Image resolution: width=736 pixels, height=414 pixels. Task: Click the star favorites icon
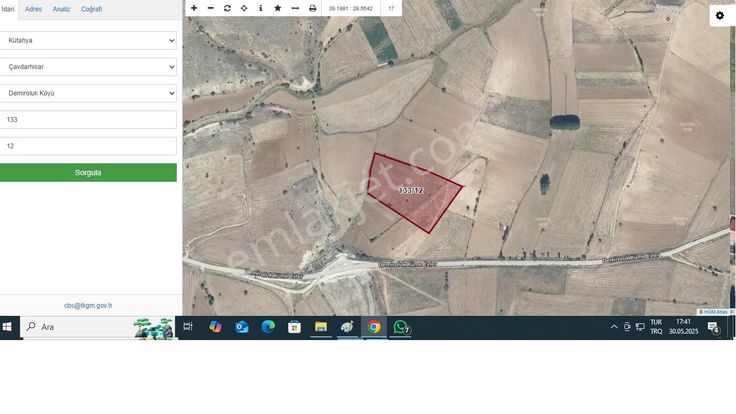277,8
